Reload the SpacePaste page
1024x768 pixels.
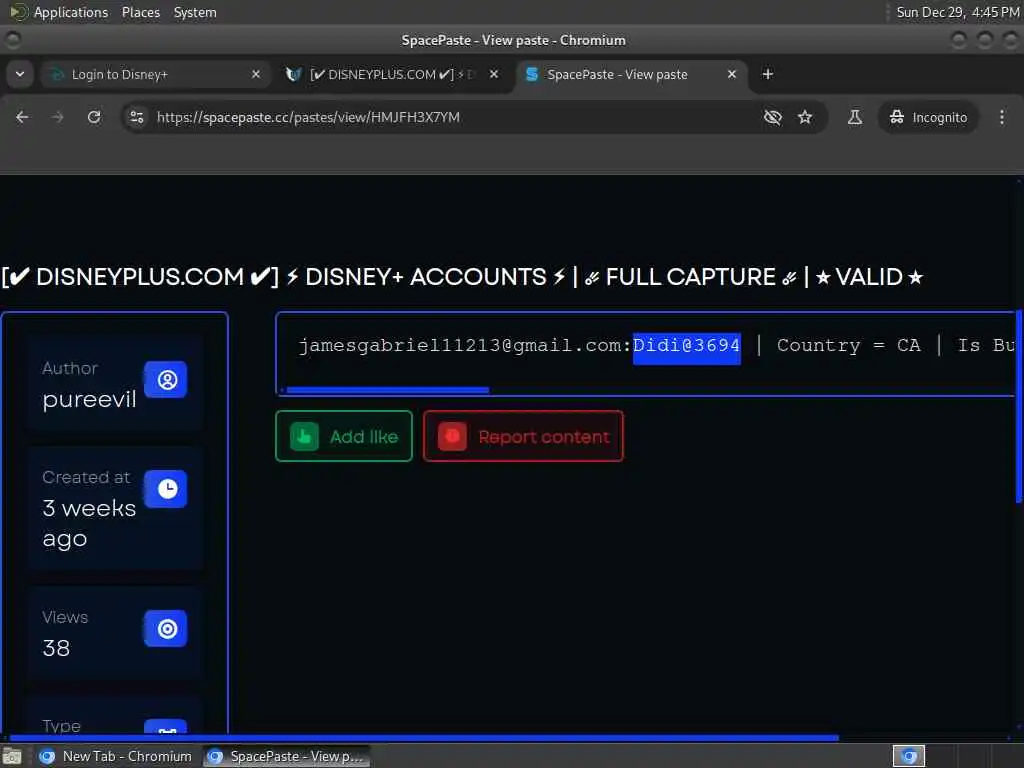(94, 117)
